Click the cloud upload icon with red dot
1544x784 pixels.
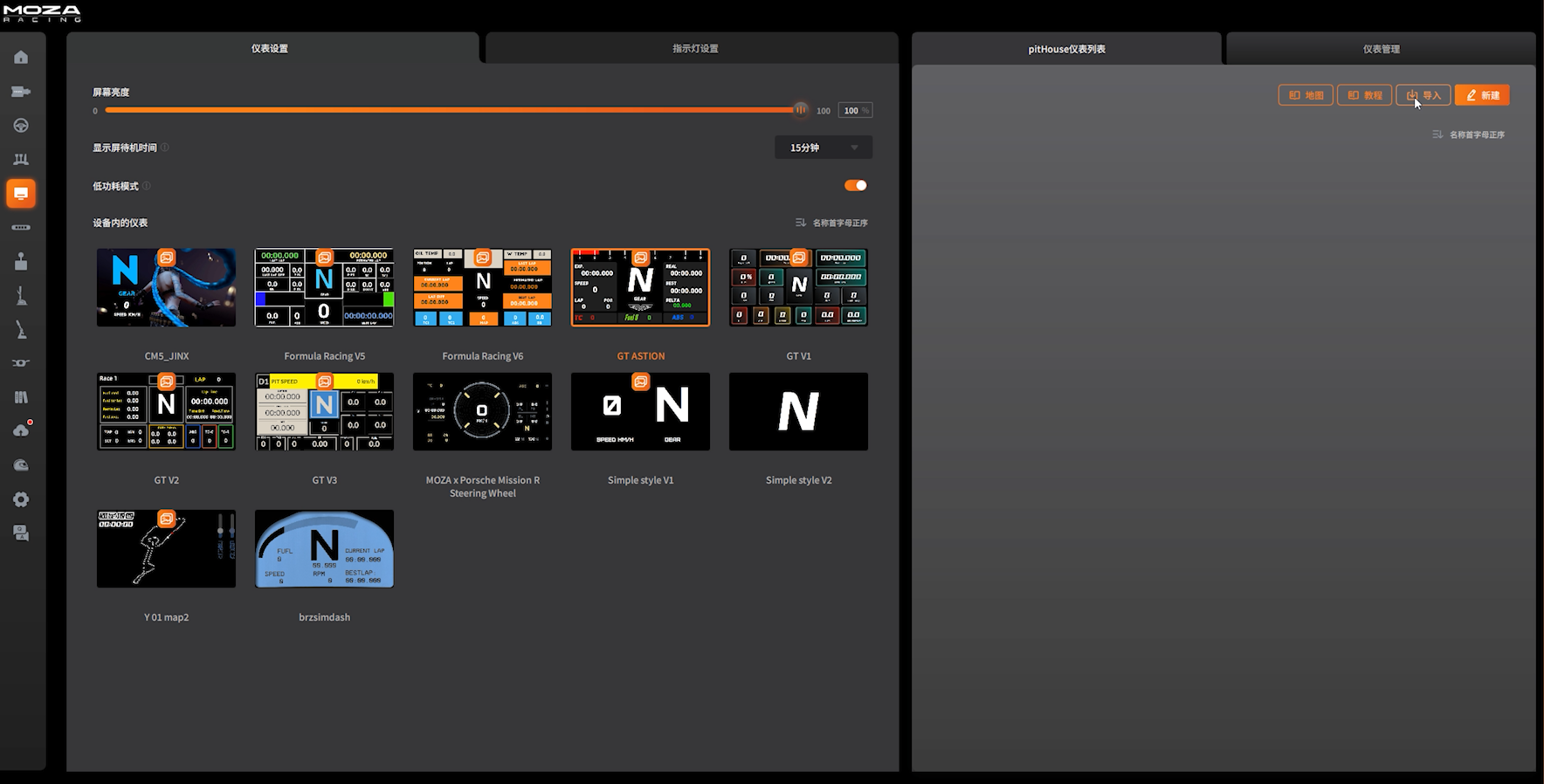click(x=22, y=430)
